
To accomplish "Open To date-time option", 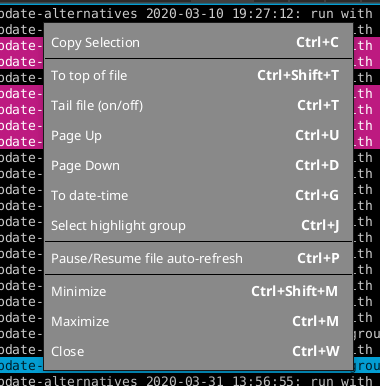I will (198, 196).
